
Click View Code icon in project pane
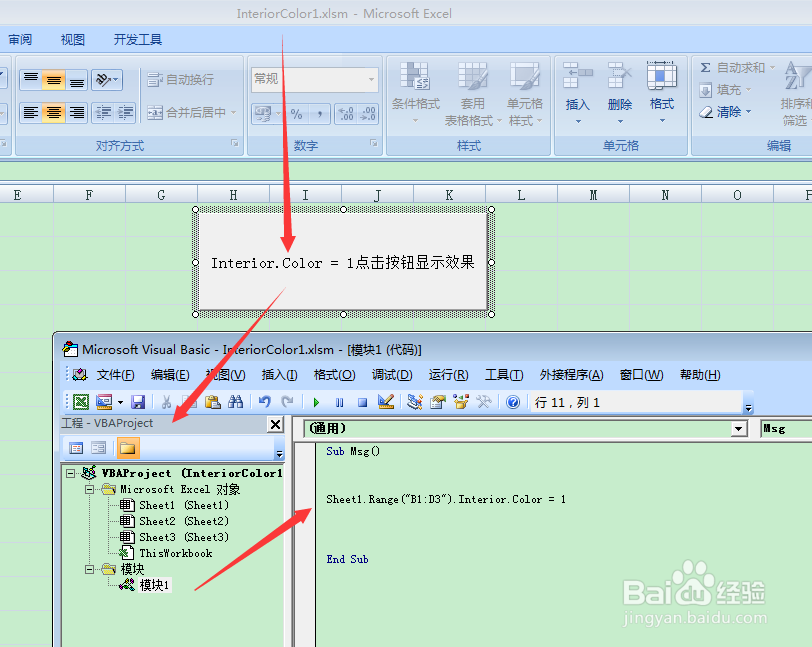(x=76, y=448)
